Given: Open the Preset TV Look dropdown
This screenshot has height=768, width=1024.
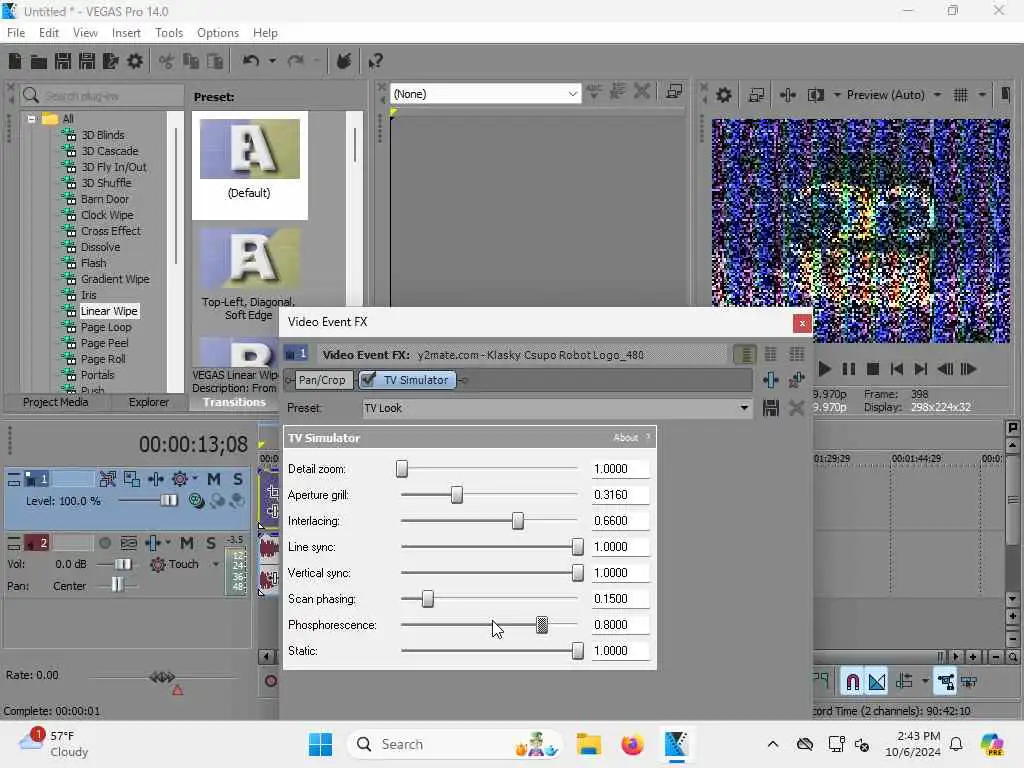Looking at the screenshot, I should click(x=744, y=408).
